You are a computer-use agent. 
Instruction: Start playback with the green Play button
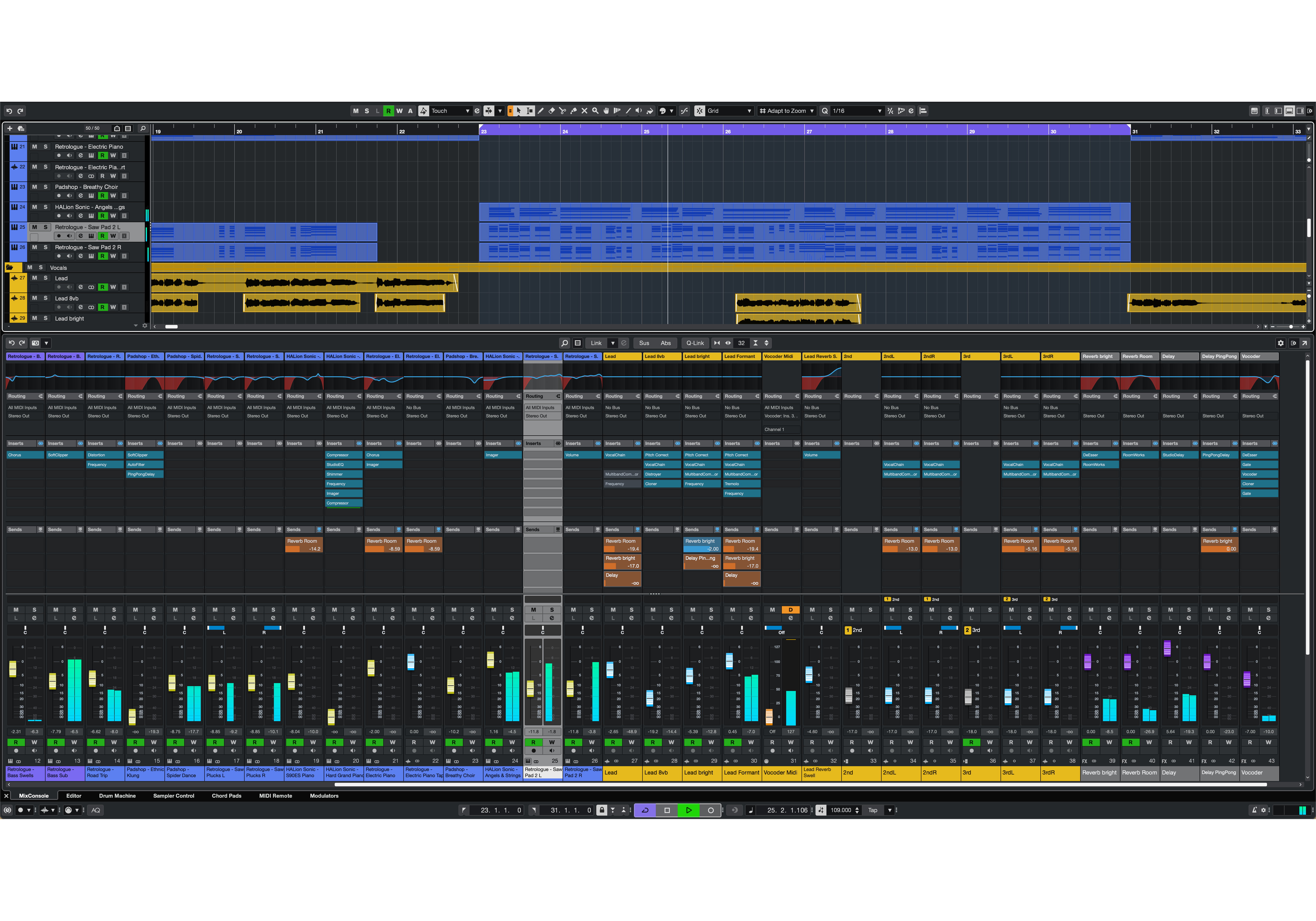[x=689, y=810]
